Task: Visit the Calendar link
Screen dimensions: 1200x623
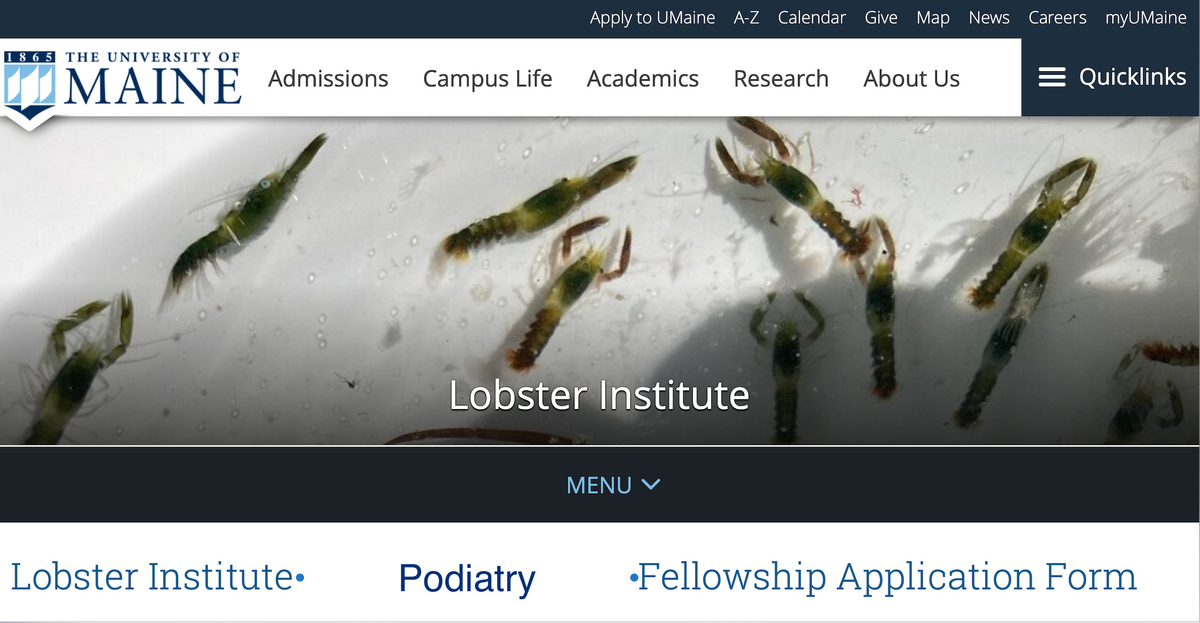Action: [811, 18]
